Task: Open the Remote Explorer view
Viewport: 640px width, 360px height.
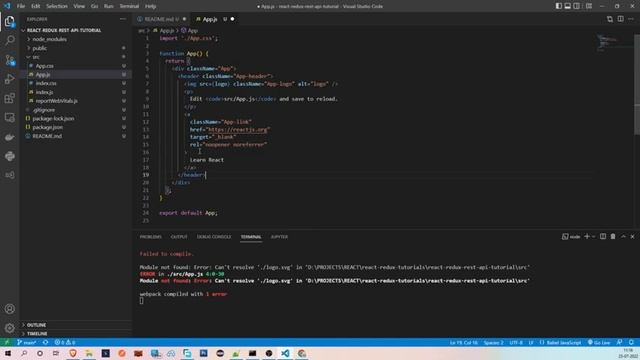Action: pos(10,118)
